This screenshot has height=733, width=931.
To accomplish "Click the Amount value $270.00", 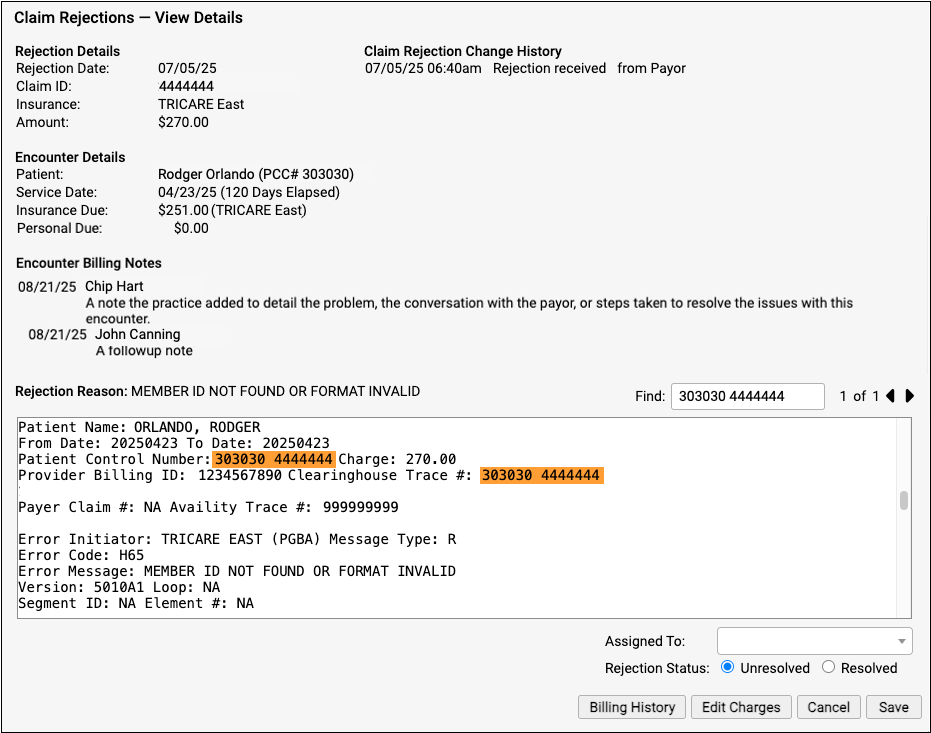I will (183, 122).
